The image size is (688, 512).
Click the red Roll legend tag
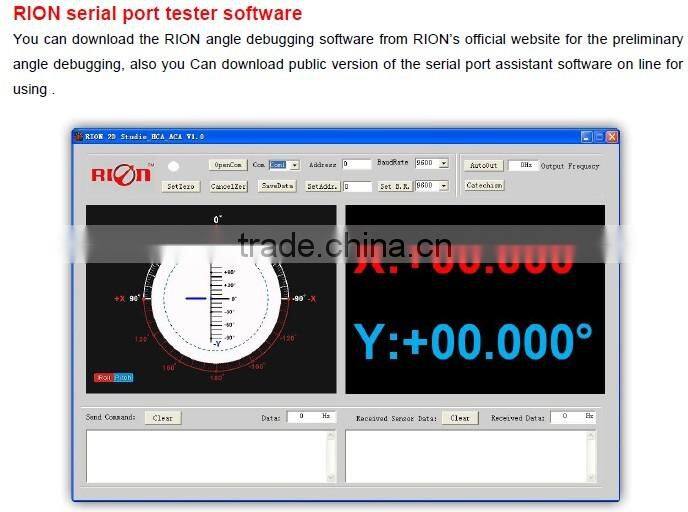[x=103, y=377]
